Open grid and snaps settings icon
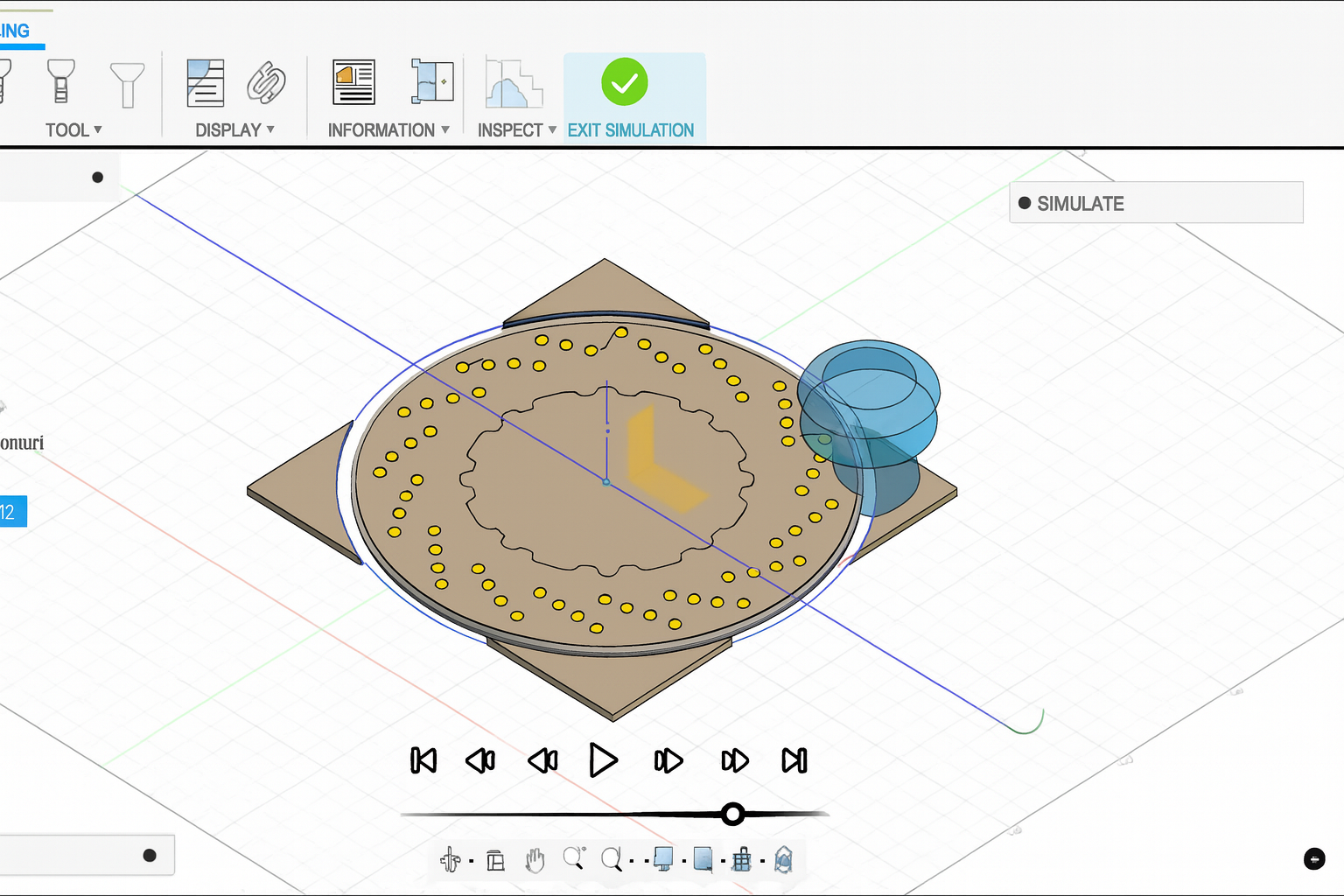The image size is (1344, 896). pos(742,860)
